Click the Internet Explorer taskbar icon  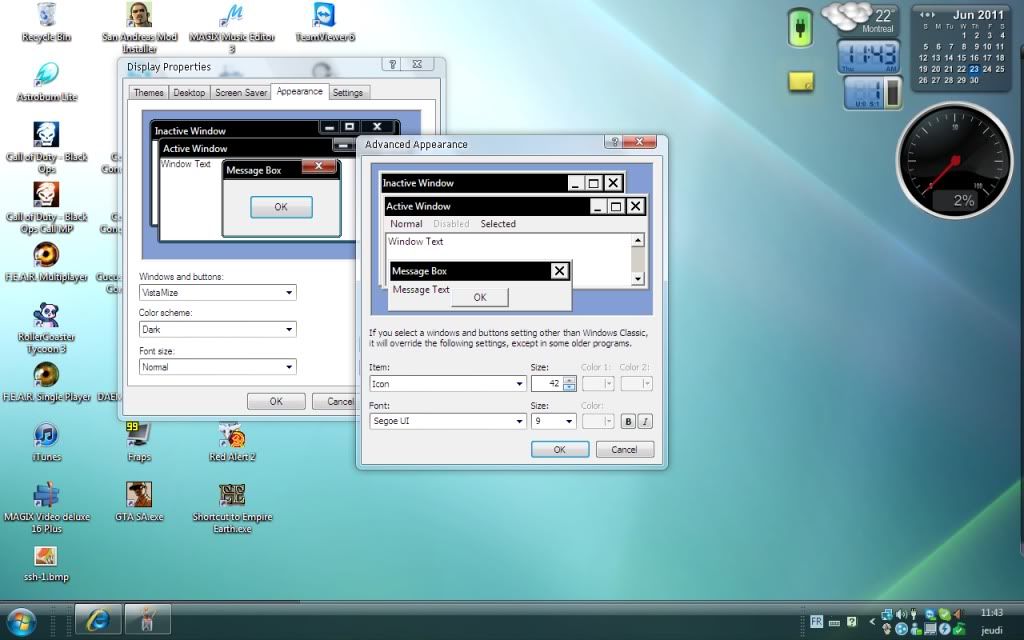pos(97,620)
